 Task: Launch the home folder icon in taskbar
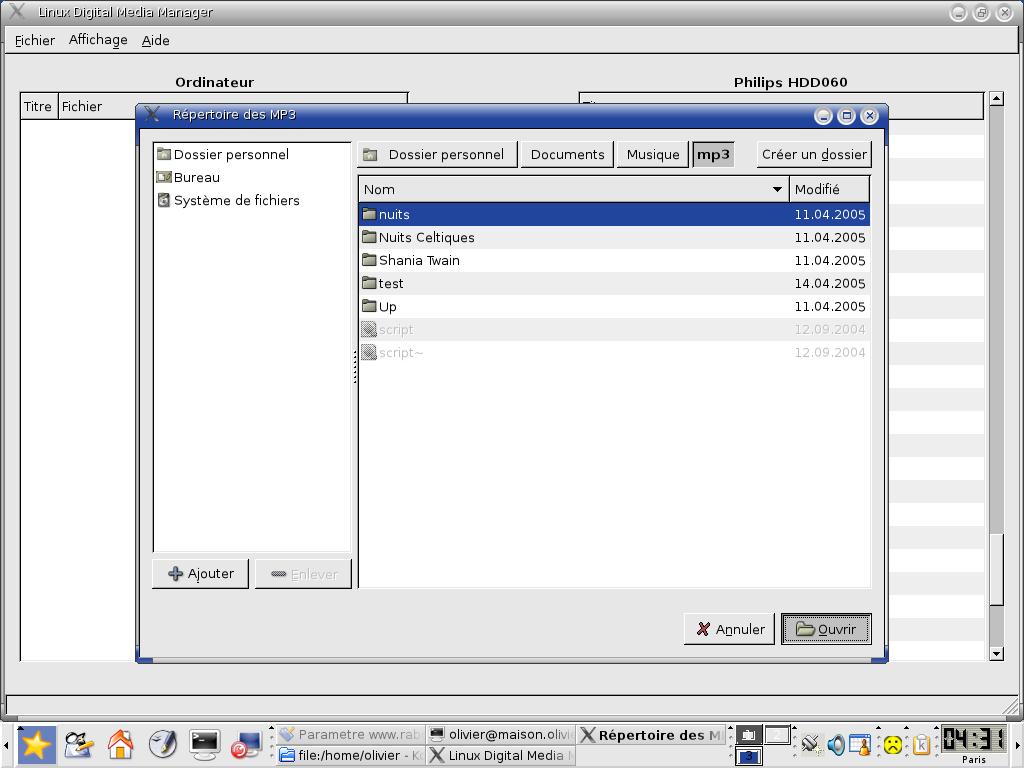(x=120, y=744)
